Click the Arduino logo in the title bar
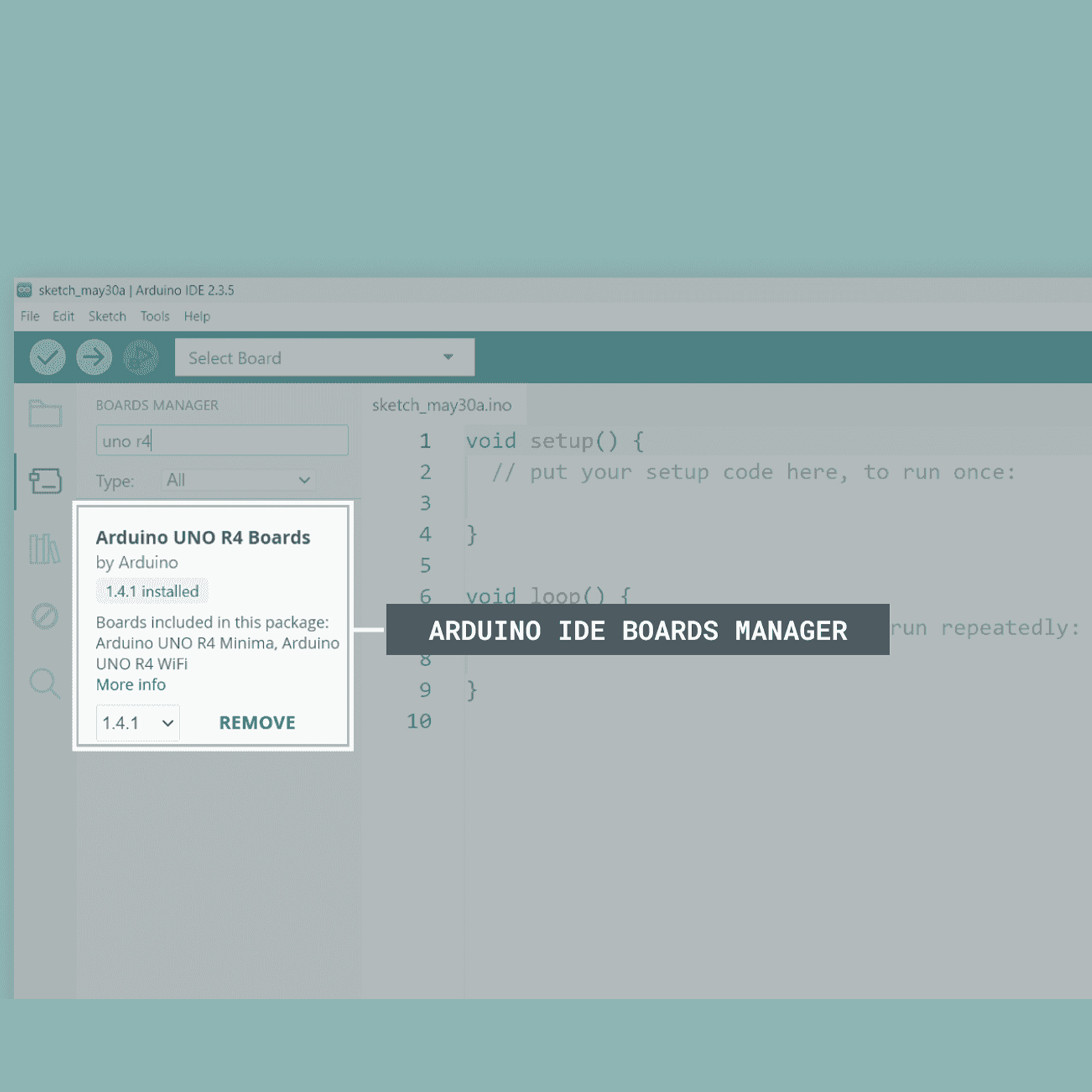 25,290
